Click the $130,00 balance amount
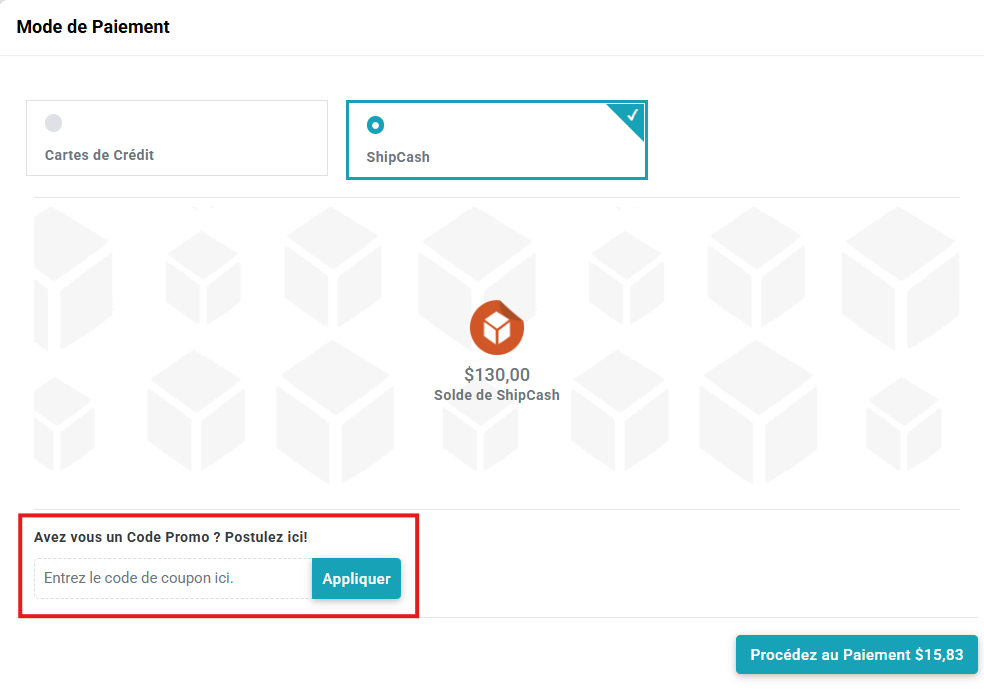This screenshot has width=984, height=690. tap(496, 374)
